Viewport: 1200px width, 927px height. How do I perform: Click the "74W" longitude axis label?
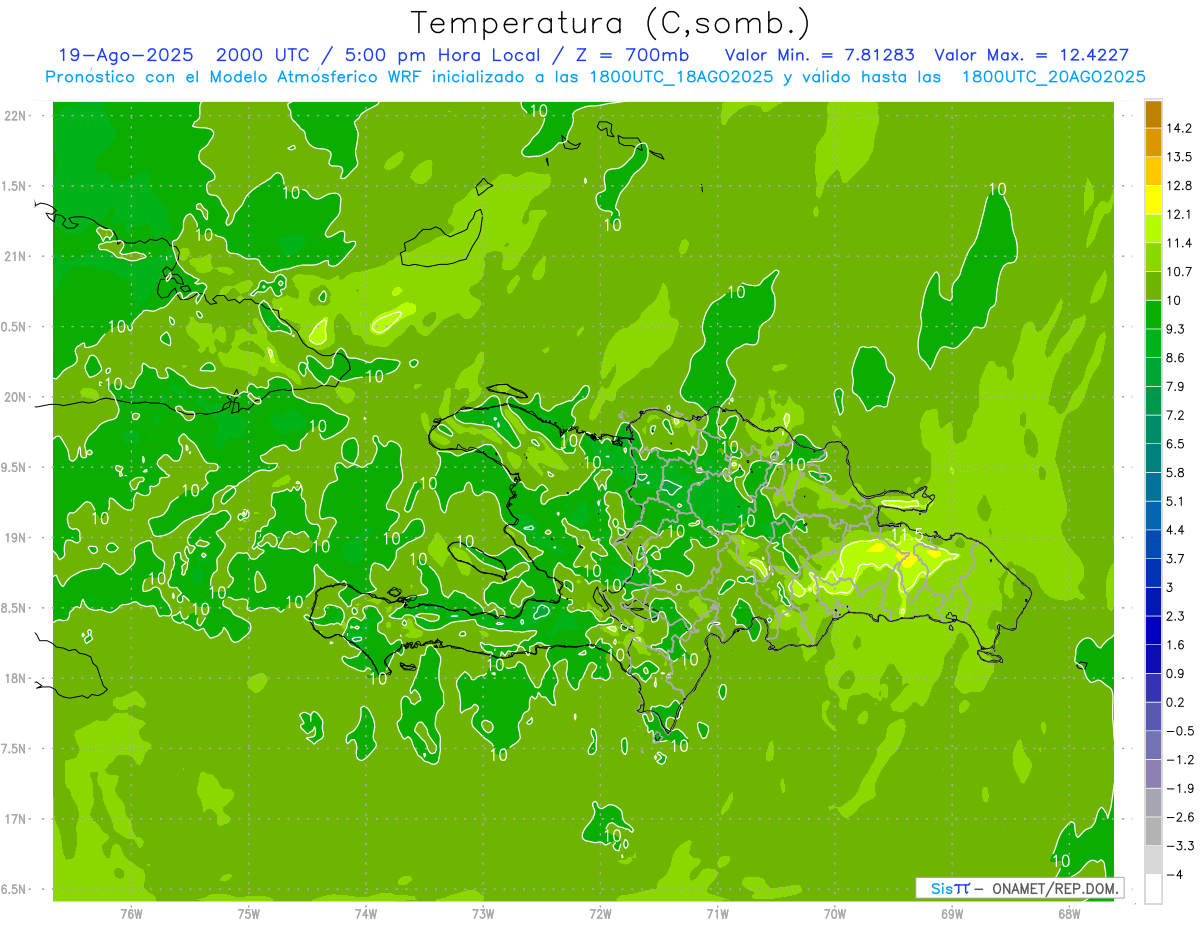(366, 913)
